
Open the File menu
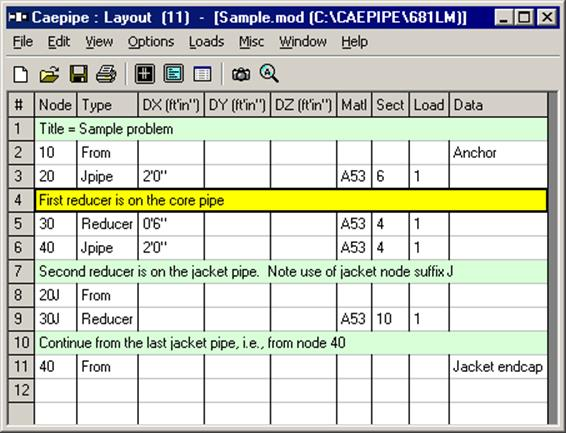[23, 42]
